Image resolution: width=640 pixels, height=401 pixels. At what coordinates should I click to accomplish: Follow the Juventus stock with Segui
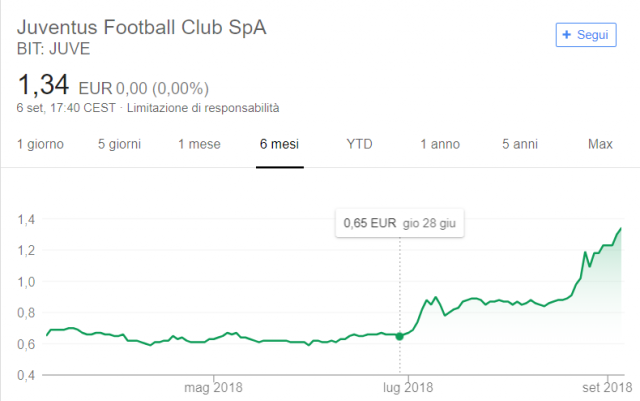tap(586, 35)
